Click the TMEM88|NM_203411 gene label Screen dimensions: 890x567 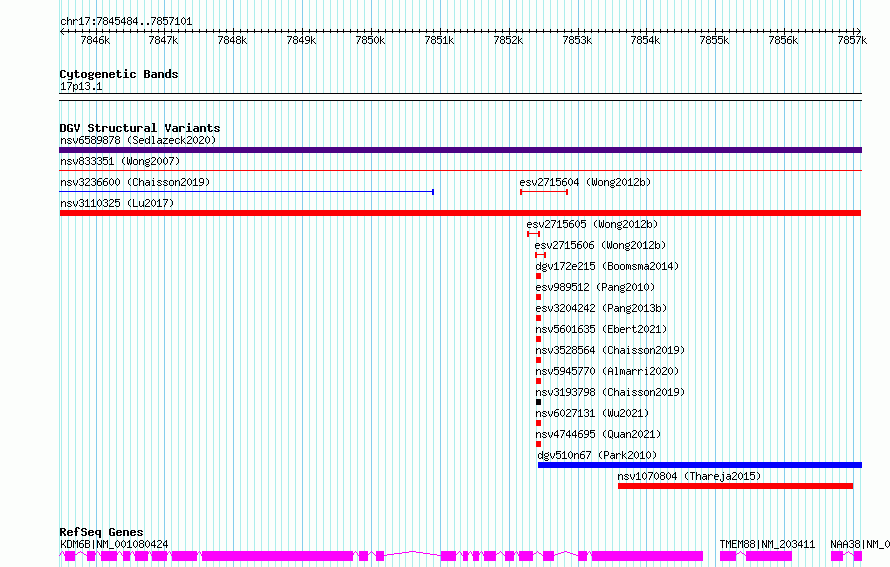point(767,544)
